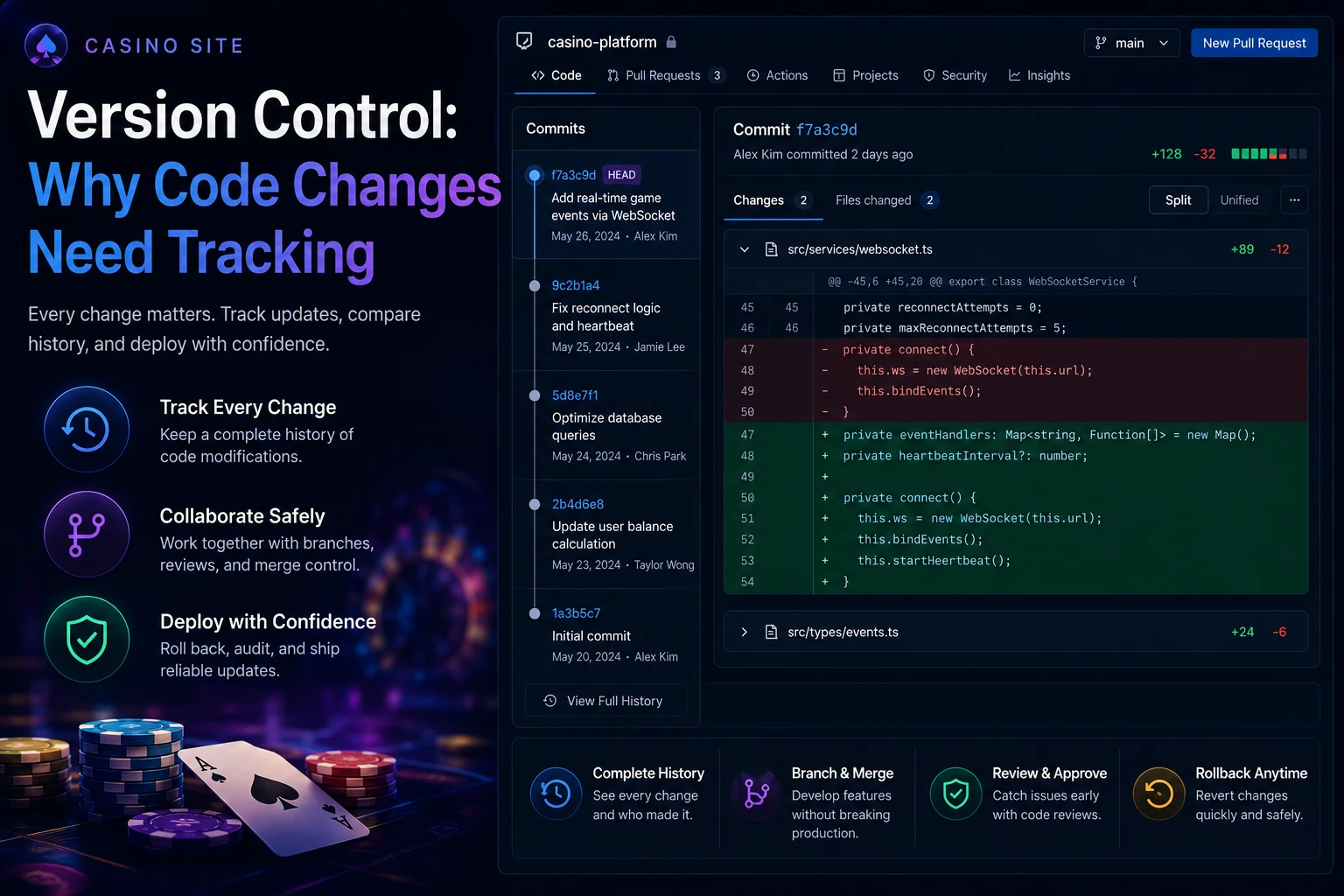This screenshot has width=1344, height=896.
Task: Switch to the Security tab
Action: [955, 75]
